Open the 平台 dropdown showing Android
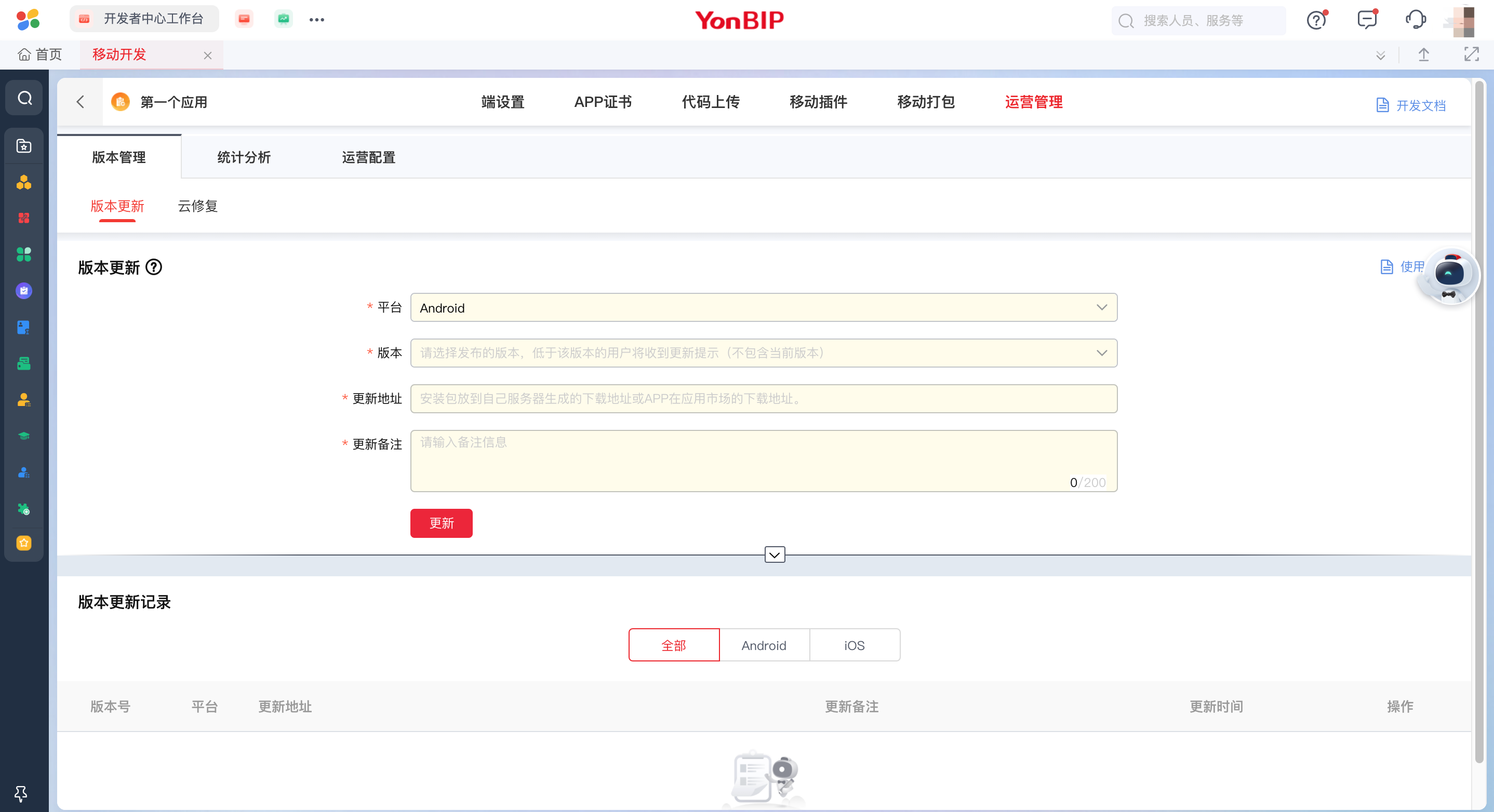The width and height of the screenshot is (1494, 812). [x=763, y=308]
